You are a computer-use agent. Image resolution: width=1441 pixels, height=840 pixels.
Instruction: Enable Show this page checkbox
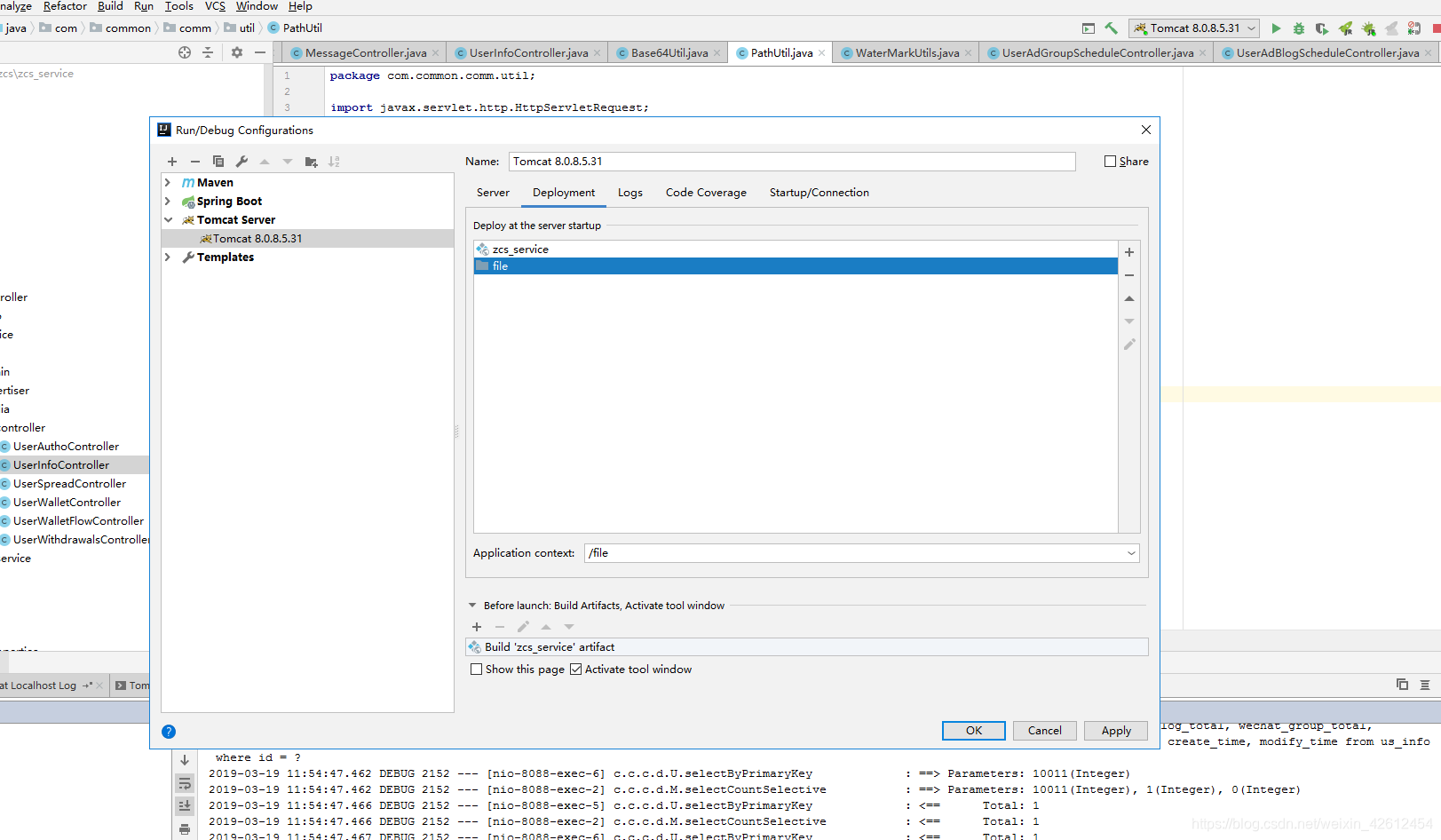coord(477,670)
